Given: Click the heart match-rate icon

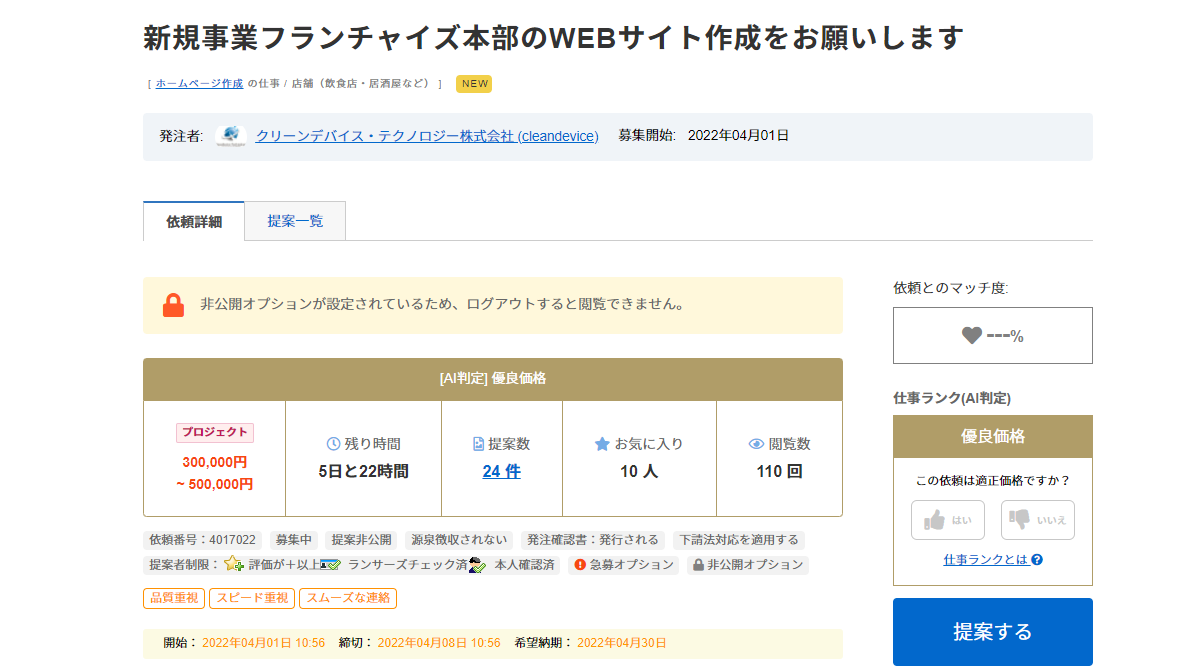Looking at the screenshot, I should tap(972, 335).
